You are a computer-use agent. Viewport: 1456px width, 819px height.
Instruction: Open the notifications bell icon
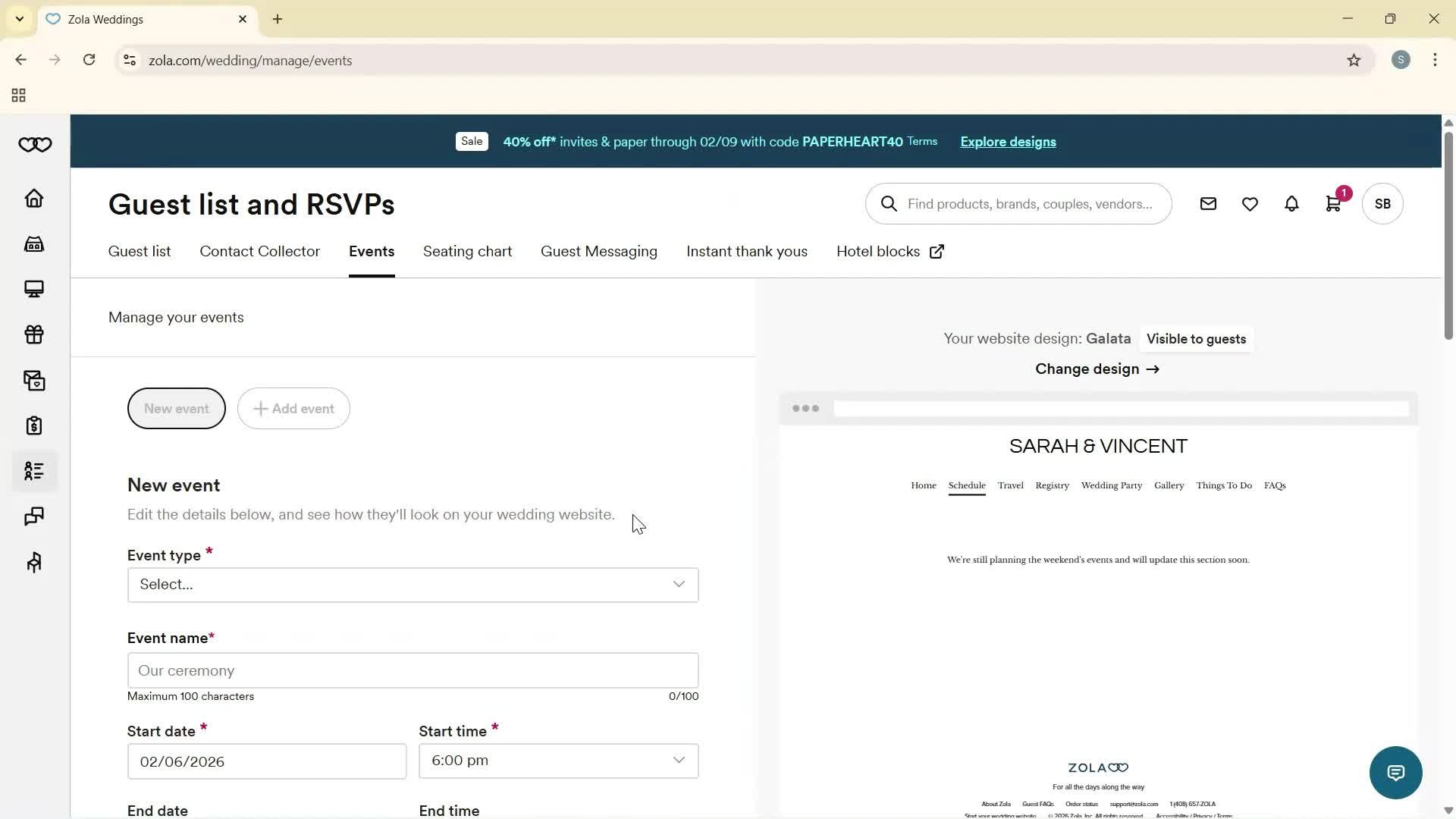[1291, 203]
